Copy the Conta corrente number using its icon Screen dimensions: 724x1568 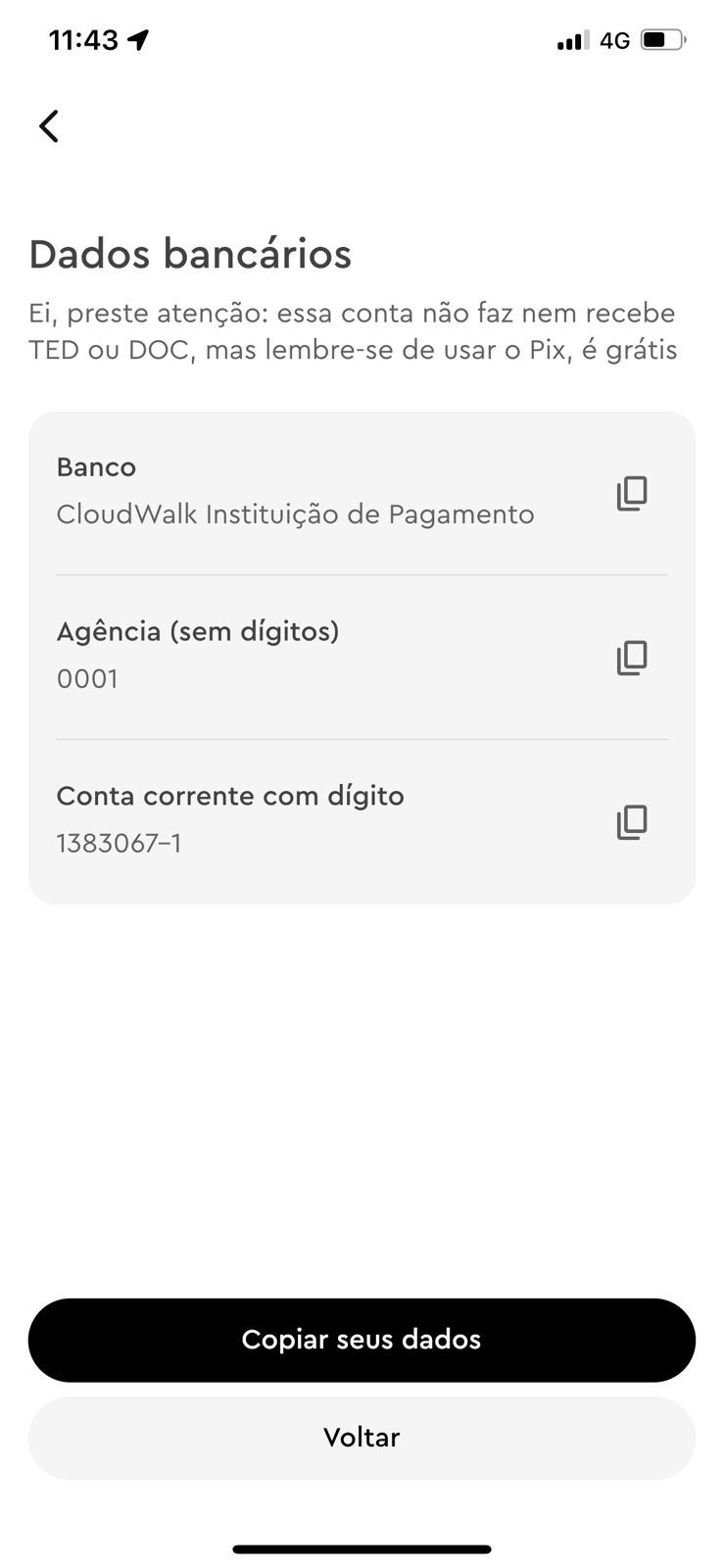632,822
